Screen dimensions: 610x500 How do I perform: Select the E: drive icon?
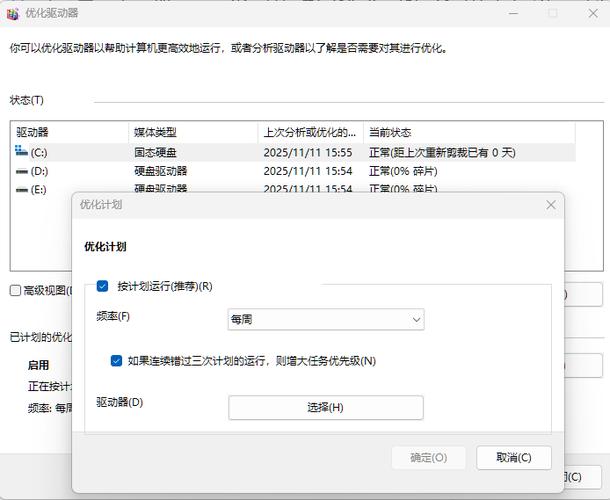pyautogui.click(x=21, y=190)
